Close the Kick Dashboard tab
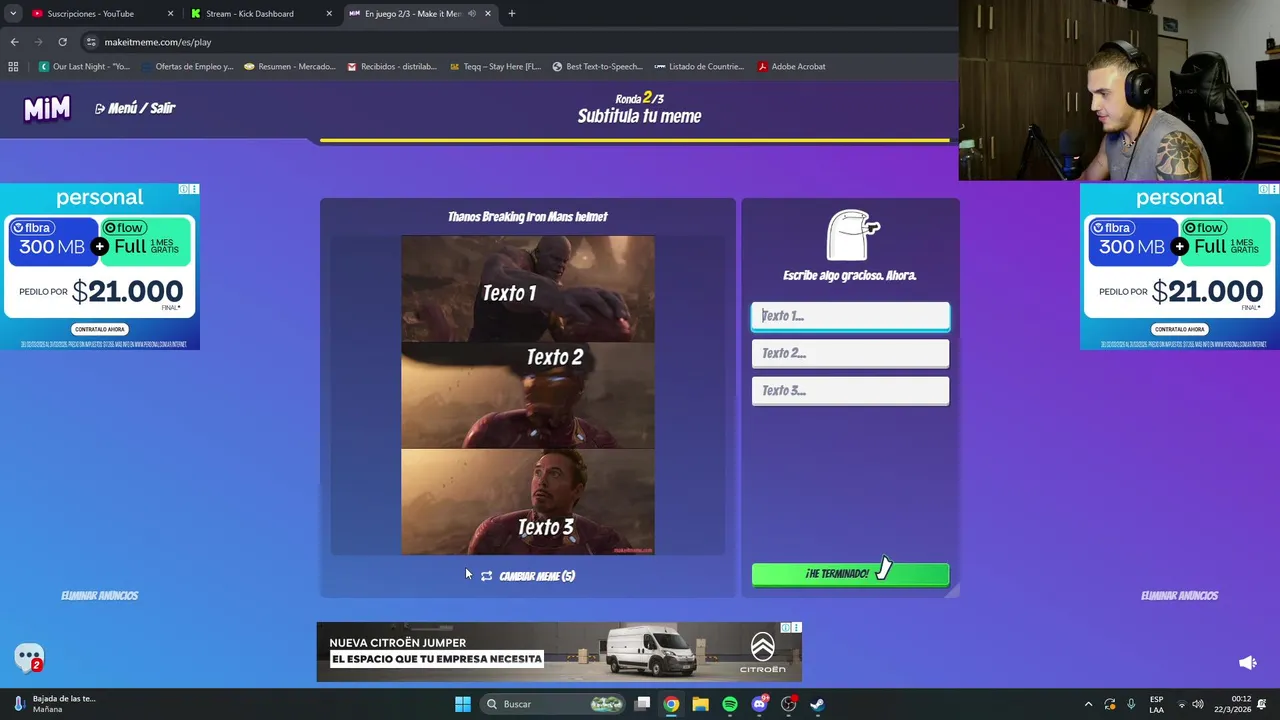The height and width of the screenshot is (720, 1280). tap(329, 14)
